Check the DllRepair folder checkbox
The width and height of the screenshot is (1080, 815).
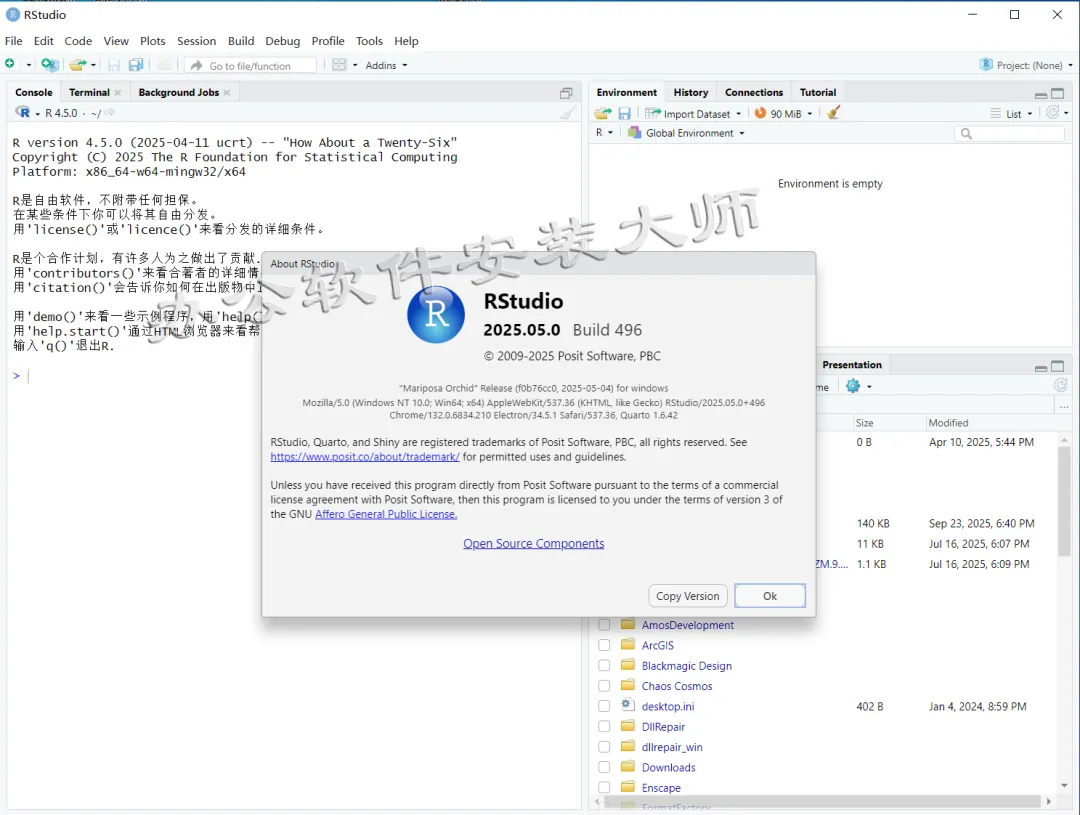(604, 726)
